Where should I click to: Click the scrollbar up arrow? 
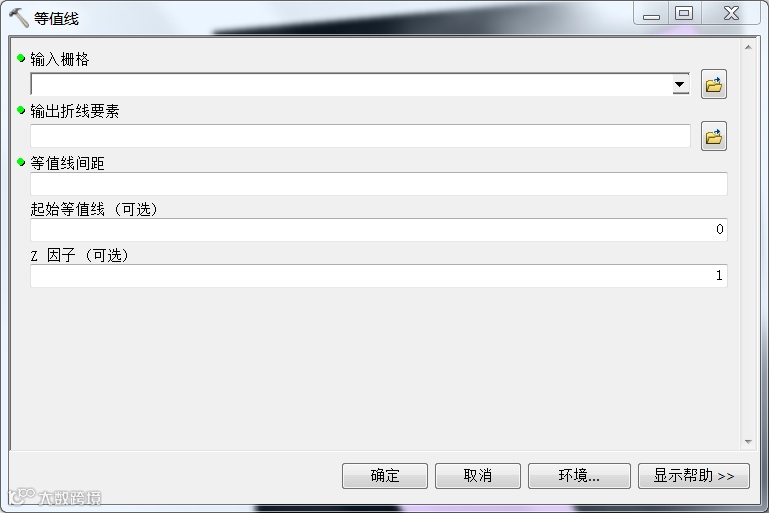pyautogui.click(x=748, y=48)
